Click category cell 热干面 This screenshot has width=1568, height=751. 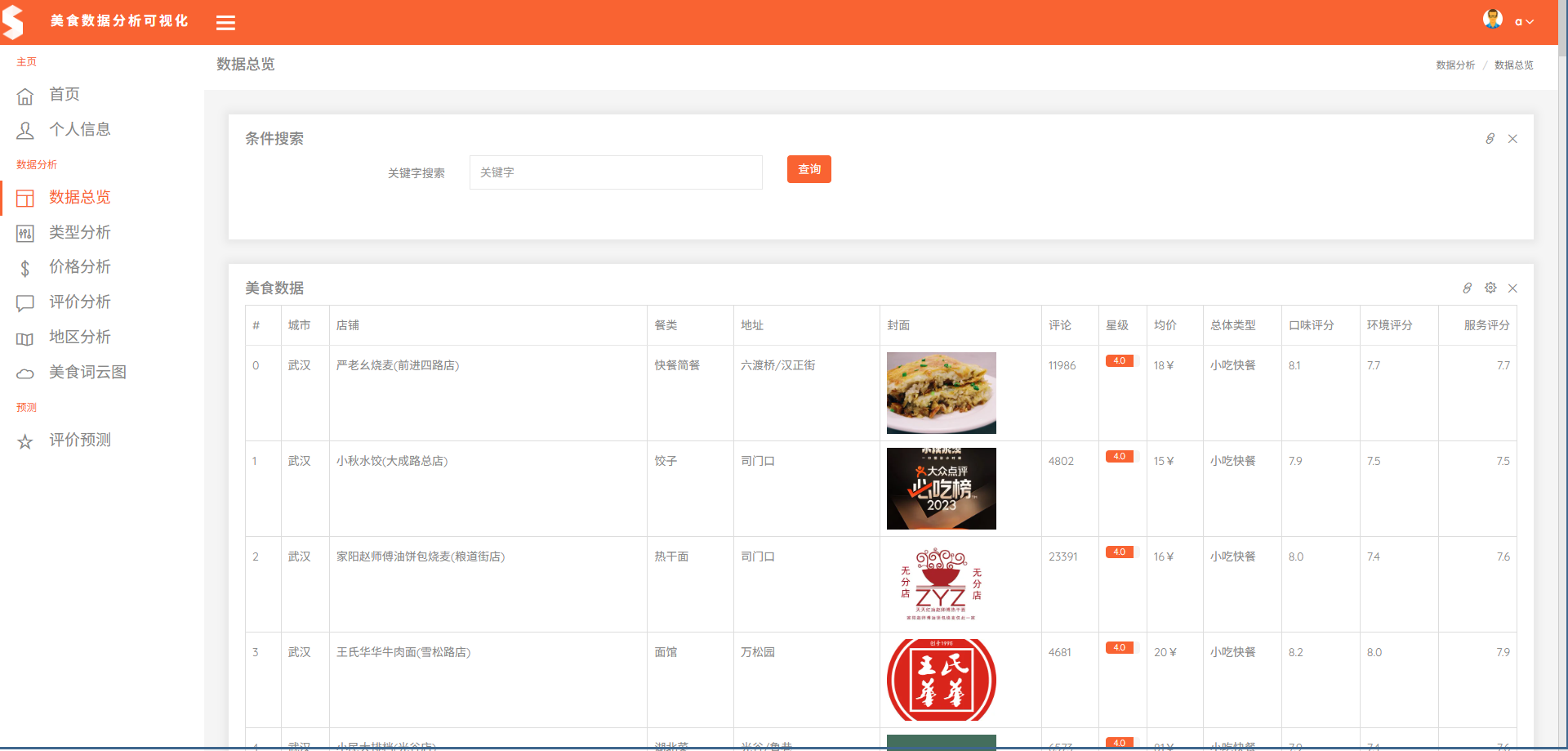tap(671, 557)
